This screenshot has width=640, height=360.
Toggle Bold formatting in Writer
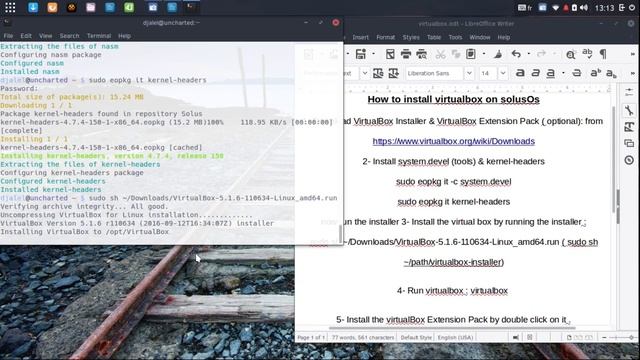point(520,73)
